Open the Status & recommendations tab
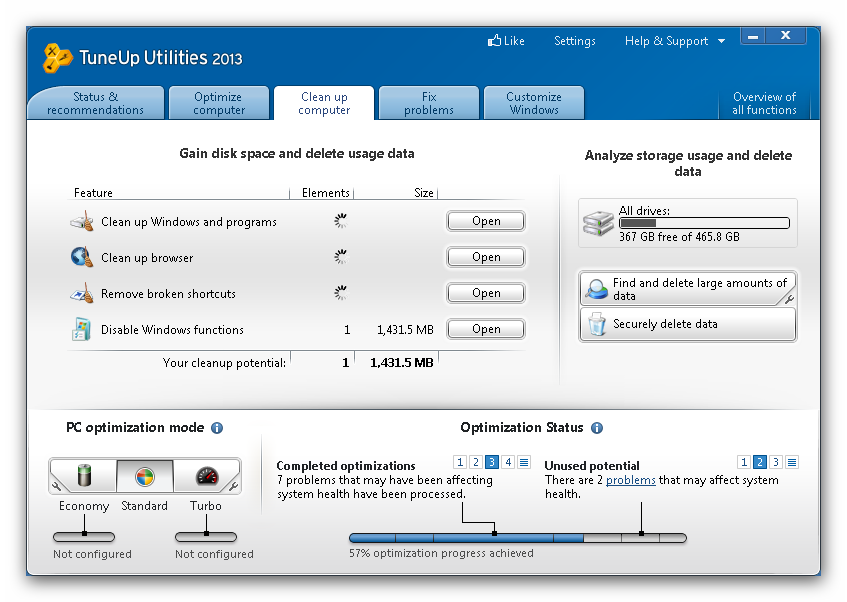The width and height of the screenshot is (847, 602). pyautogui.click(x=96, y=103)
